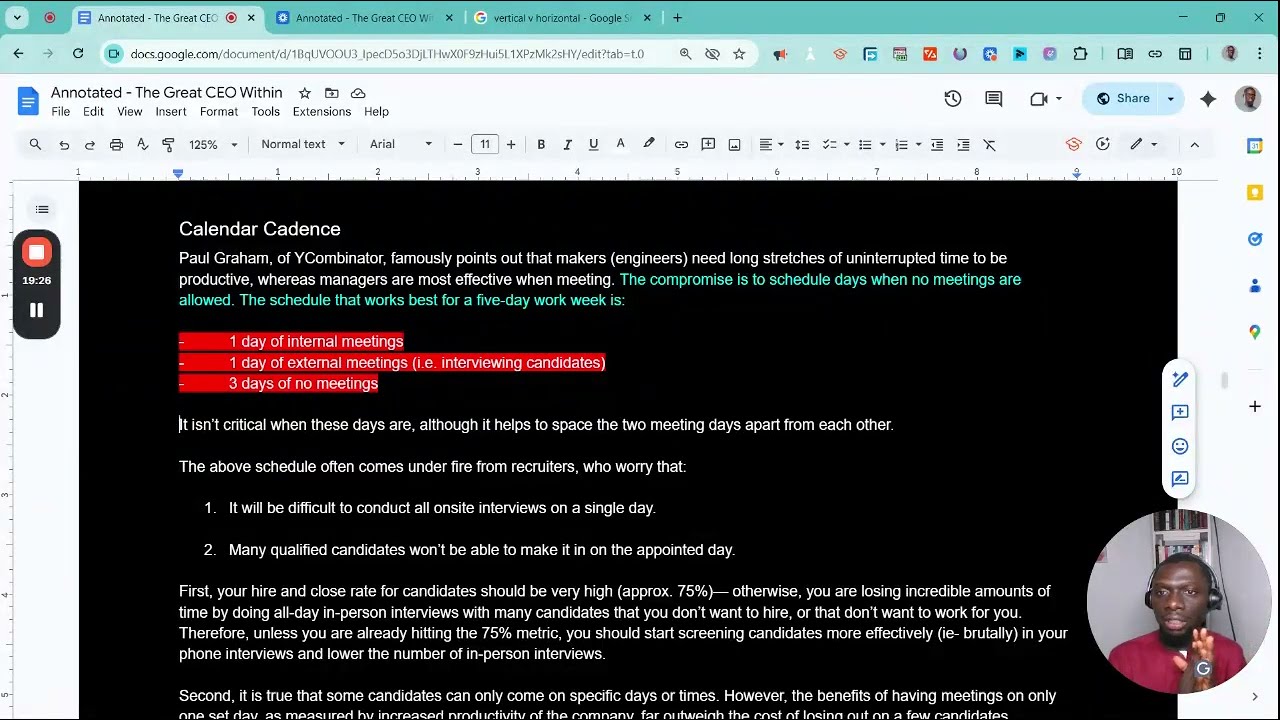
Task: Search the menus with magnifier icon
Action: pos(35,145)
